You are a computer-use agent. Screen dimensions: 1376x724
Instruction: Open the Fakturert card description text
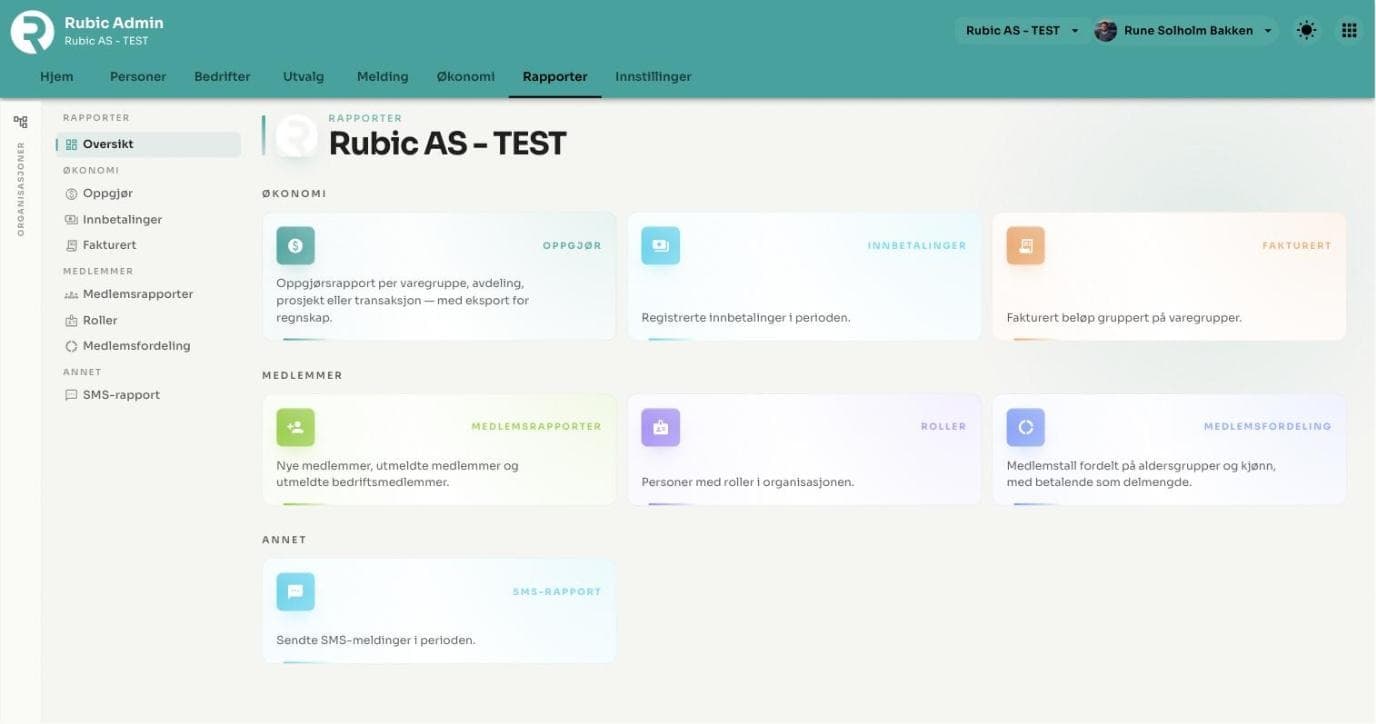pos(1124,318)
